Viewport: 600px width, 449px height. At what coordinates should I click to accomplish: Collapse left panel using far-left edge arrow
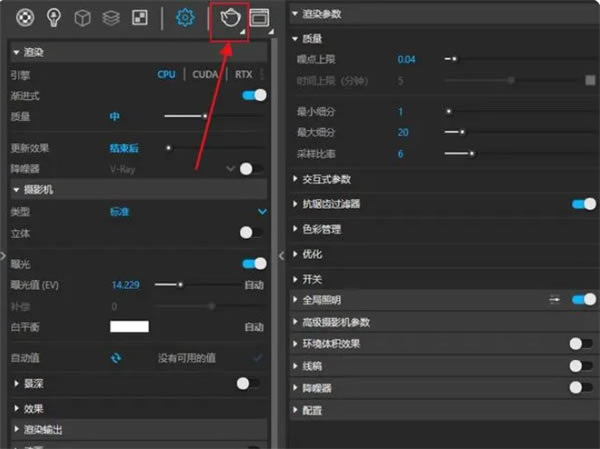(3, 255)
